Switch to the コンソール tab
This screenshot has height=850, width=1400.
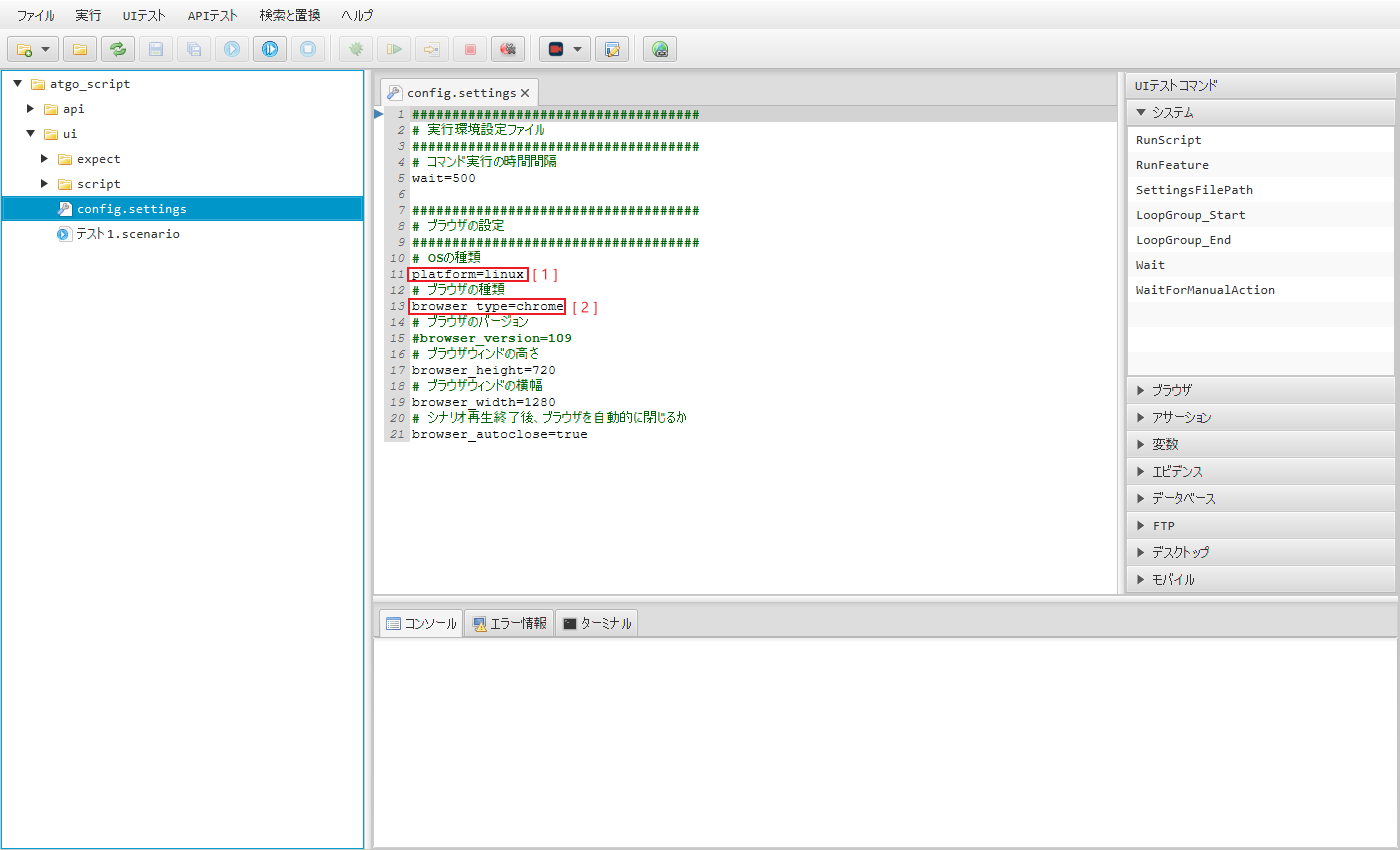421,623
